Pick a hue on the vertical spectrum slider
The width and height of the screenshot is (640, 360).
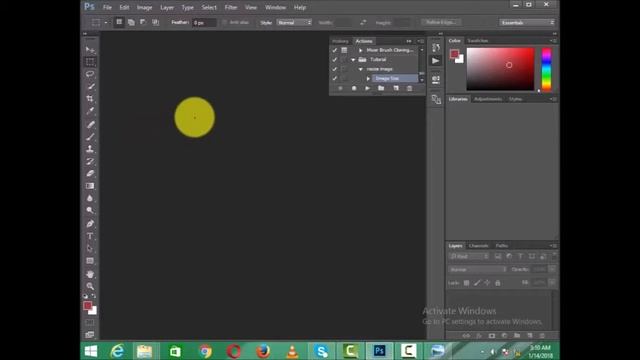tap(547, 69)
